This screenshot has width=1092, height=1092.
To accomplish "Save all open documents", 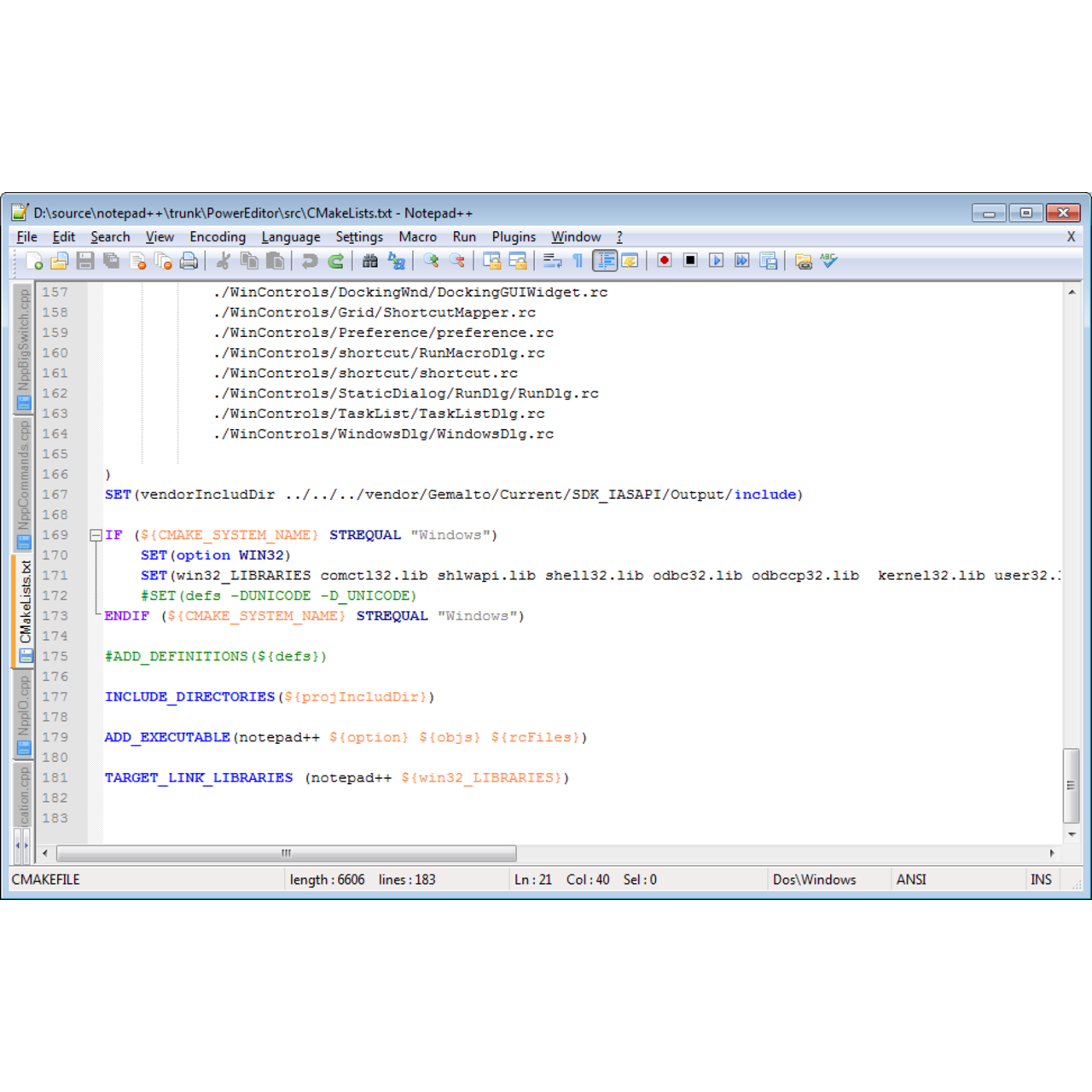I will click(x=111, y=261).
